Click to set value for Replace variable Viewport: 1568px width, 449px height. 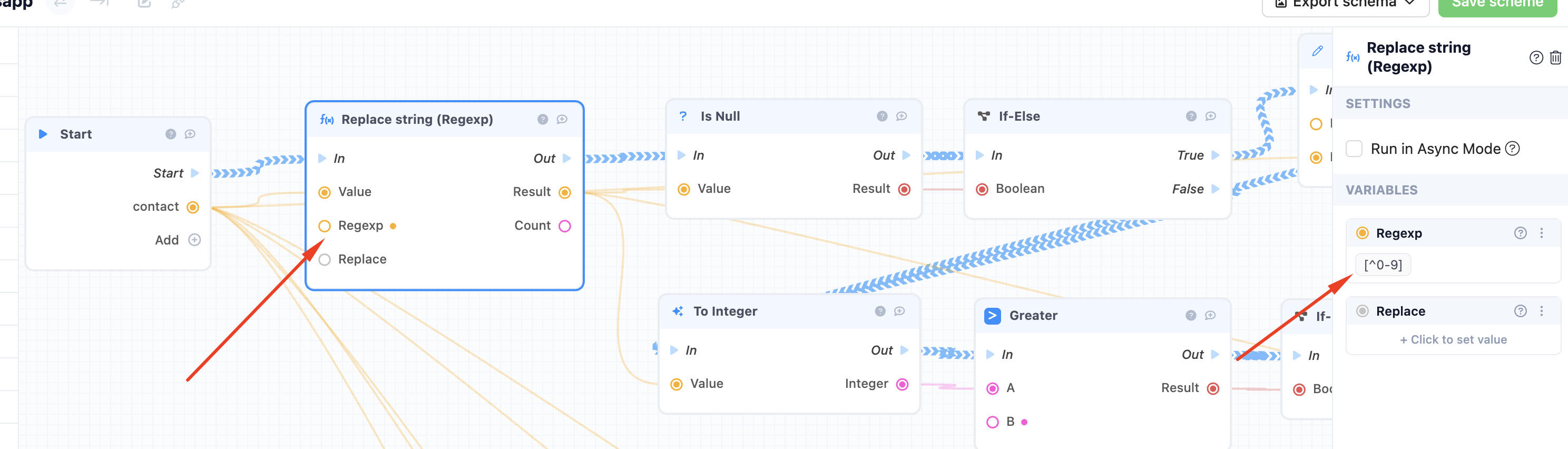1453,339
